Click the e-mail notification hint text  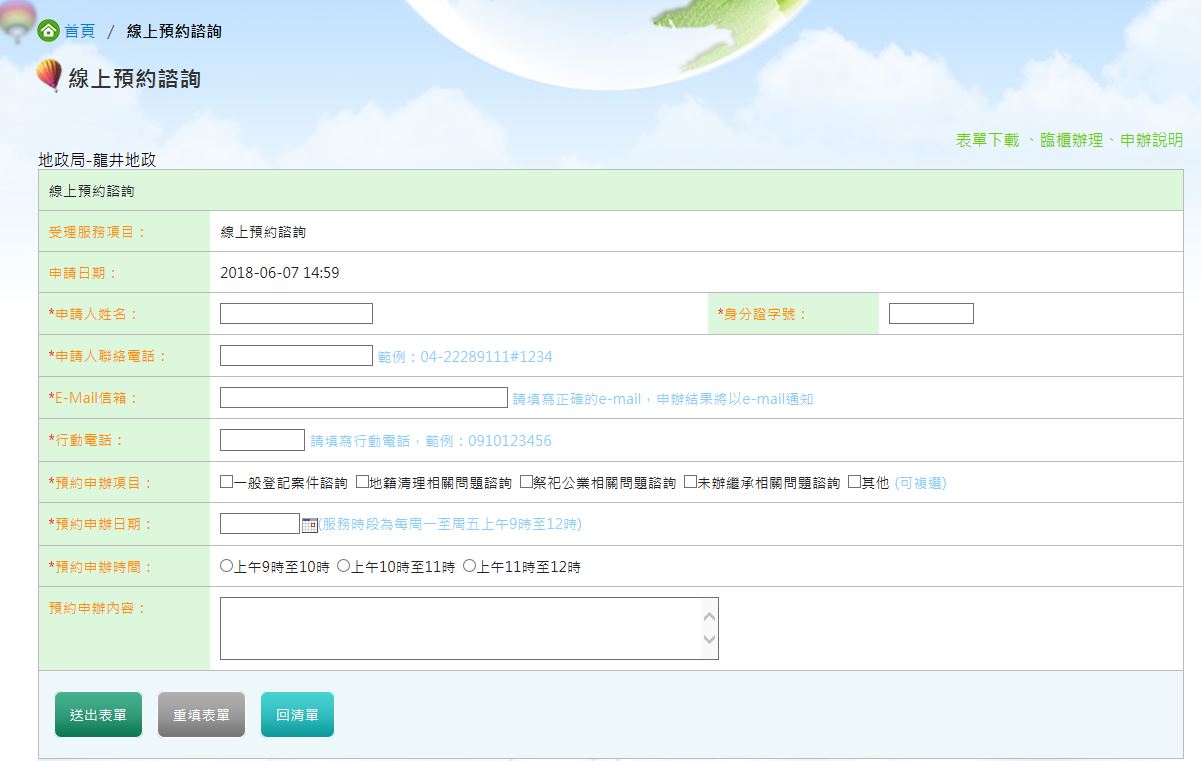663,399
